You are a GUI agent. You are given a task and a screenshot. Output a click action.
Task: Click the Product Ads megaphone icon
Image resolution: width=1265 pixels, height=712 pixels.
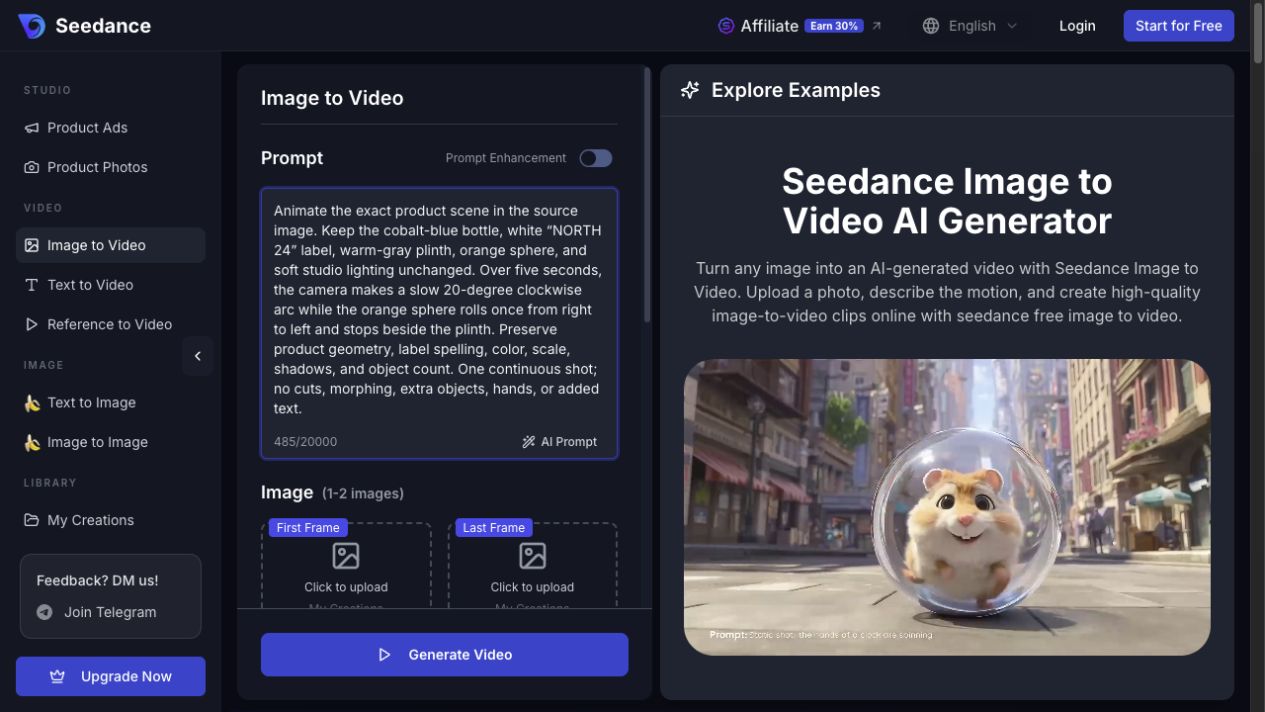click(x=32, y=128)
